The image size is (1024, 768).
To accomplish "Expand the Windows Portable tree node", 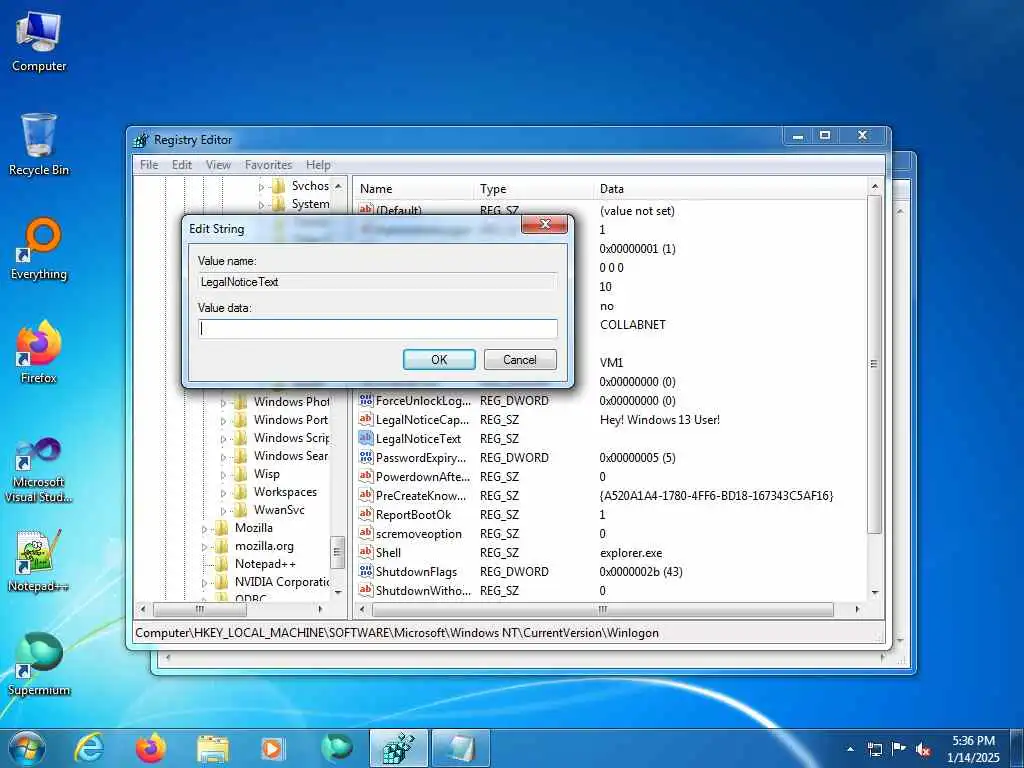I will [x=223, y=421].
